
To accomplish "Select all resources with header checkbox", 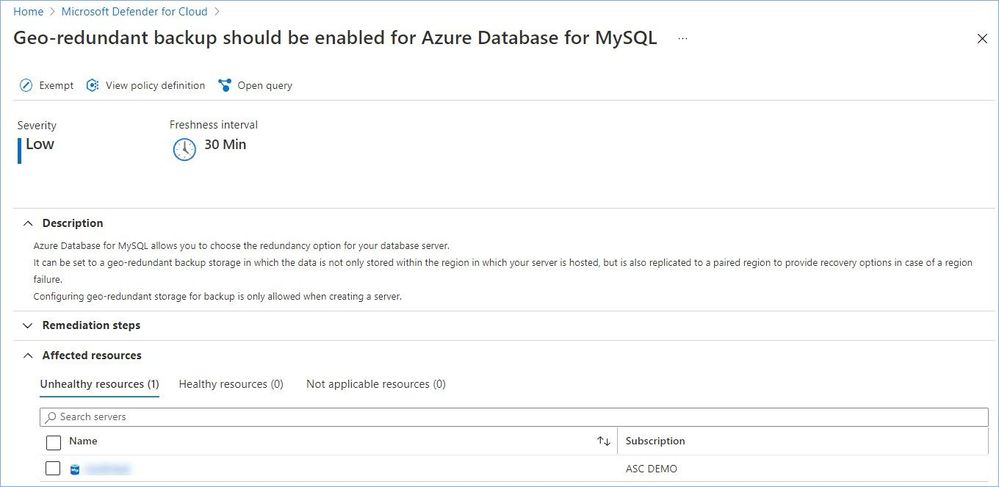I will [x=54, y=442].
